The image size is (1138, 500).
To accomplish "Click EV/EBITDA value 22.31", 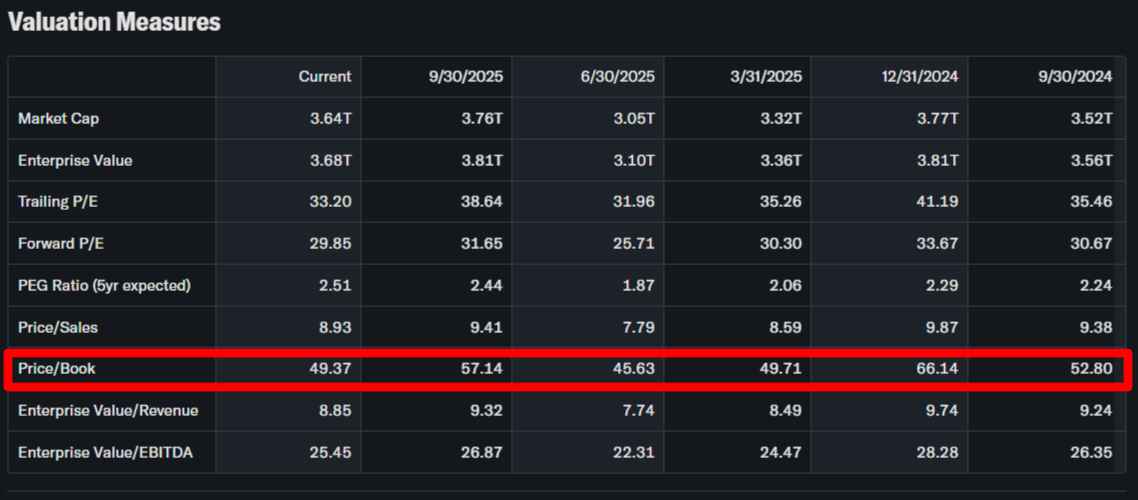I will [x=634, y=453].
